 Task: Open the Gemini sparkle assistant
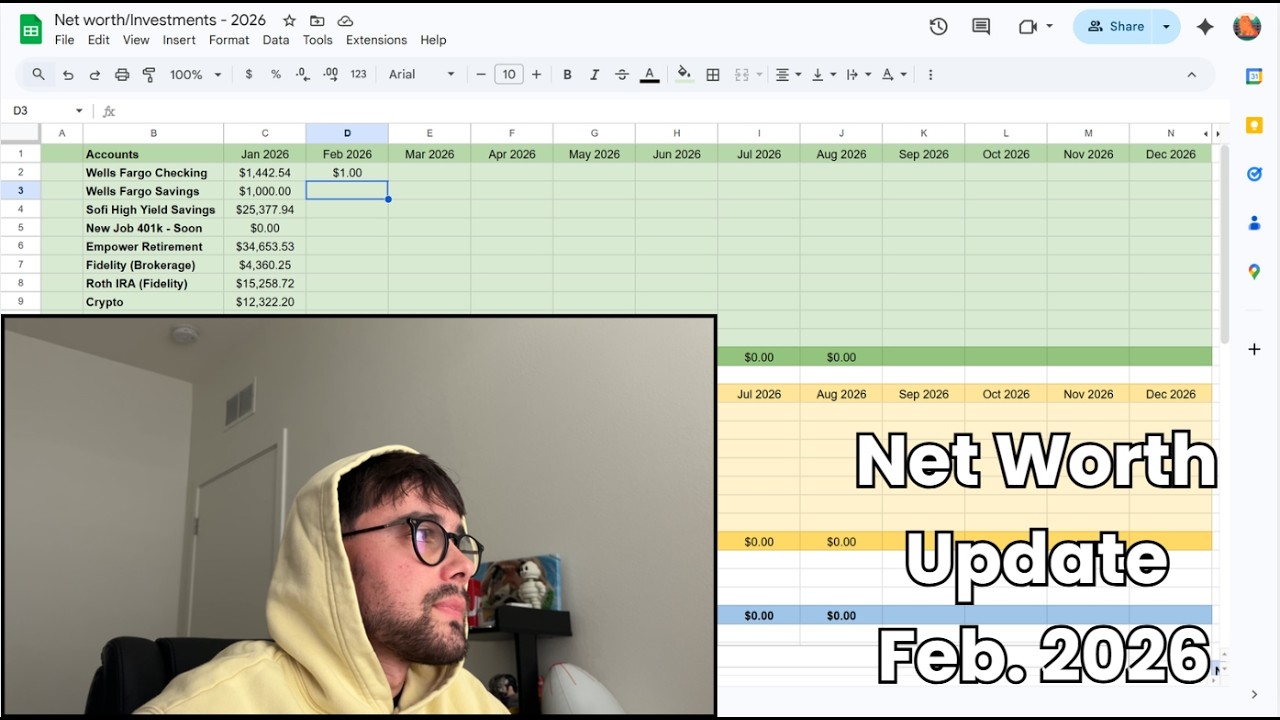click(x=1205, y=27)
